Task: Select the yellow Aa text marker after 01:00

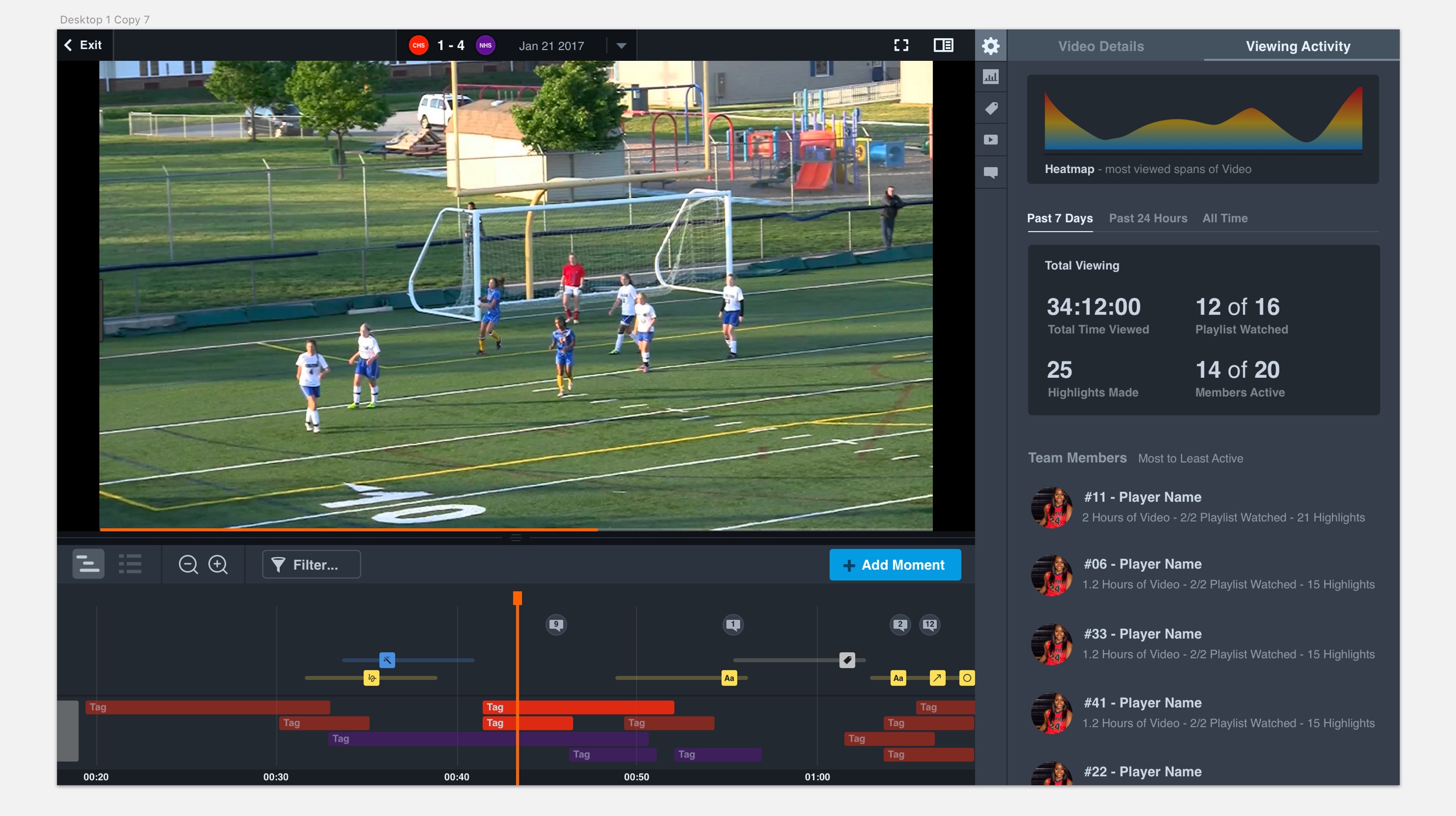Action: pos(898,678)
